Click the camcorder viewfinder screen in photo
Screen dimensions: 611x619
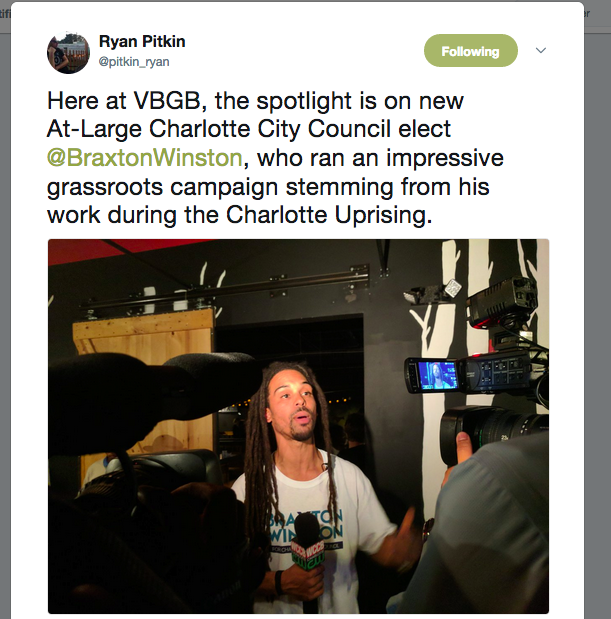pyautogui.click(x=436, y=375)
